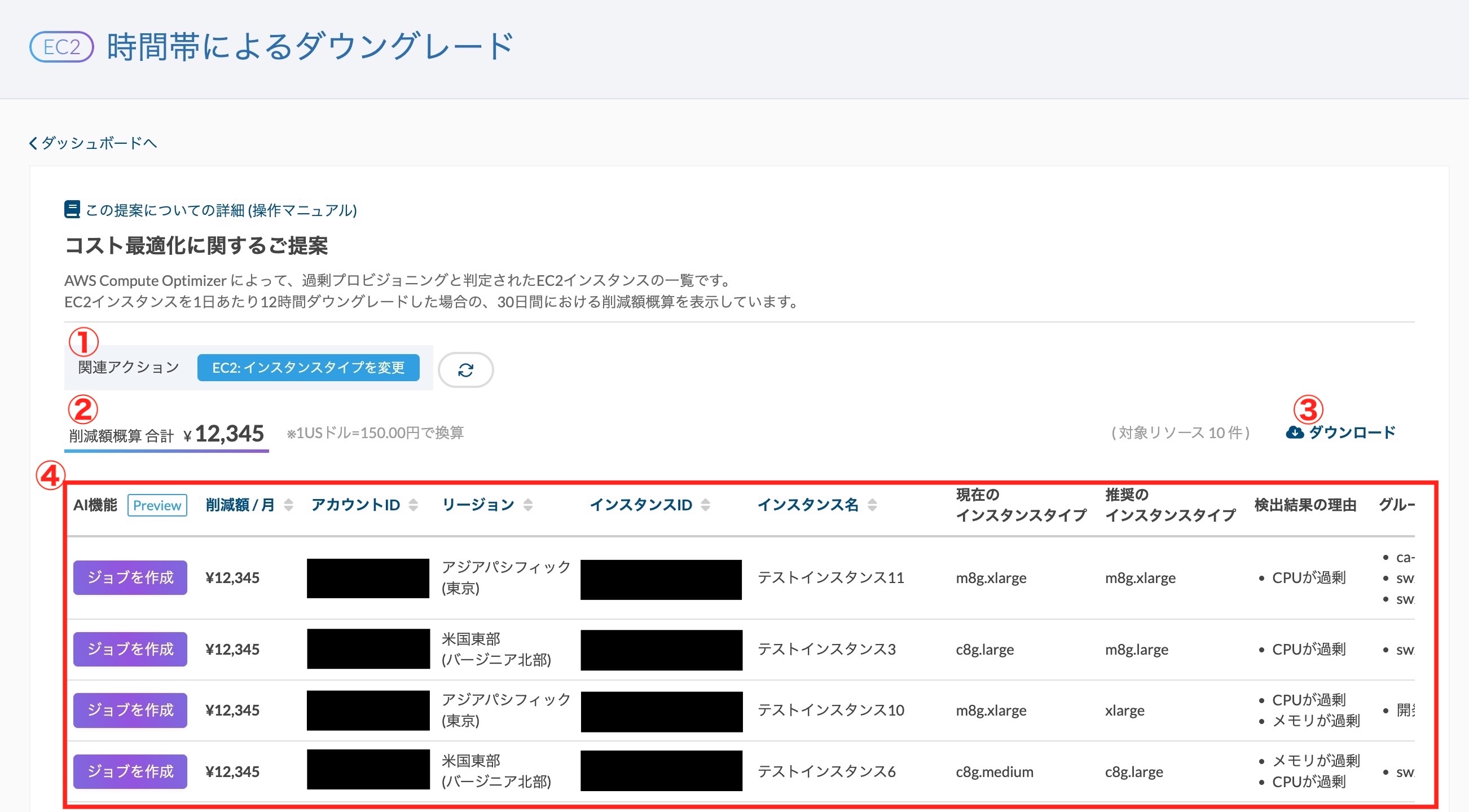Viewport: 1469px width, 812px height.
Task: Create job for テストインスタンス3
Action: (x=130, y=649)
